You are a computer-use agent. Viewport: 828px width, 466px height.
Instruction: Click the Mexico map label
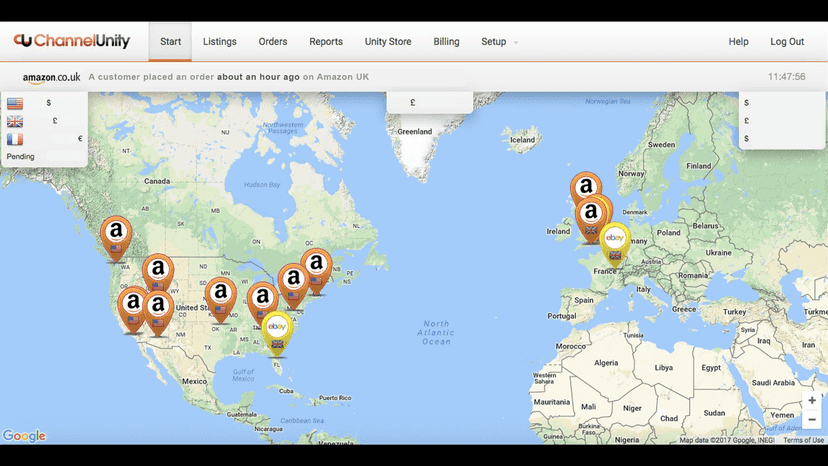194,381
